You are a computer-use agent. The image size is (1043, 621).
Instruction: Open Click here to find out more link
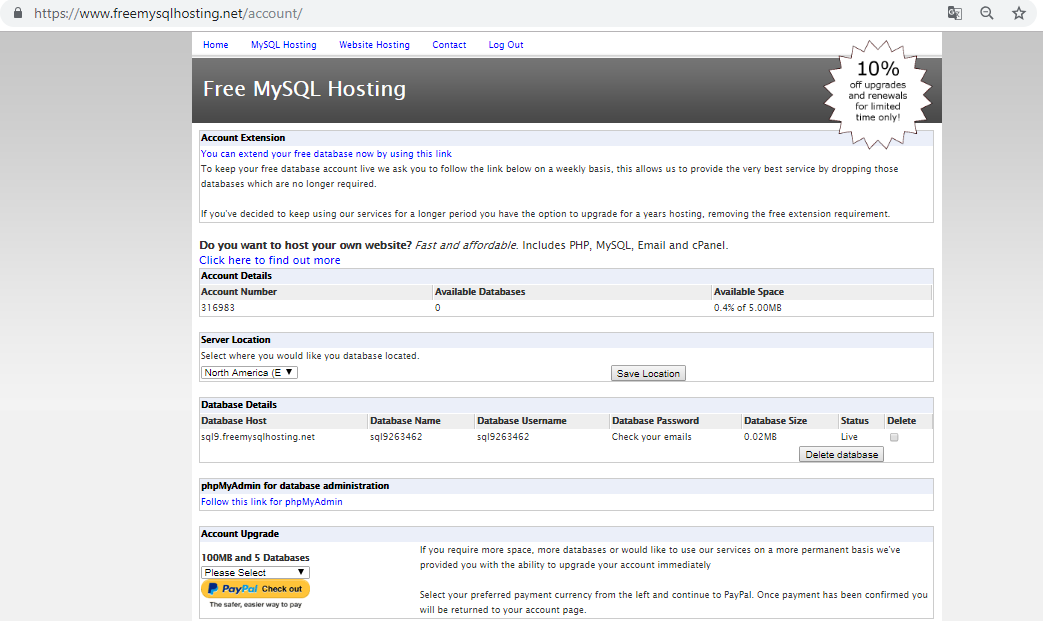pos(269,260)
